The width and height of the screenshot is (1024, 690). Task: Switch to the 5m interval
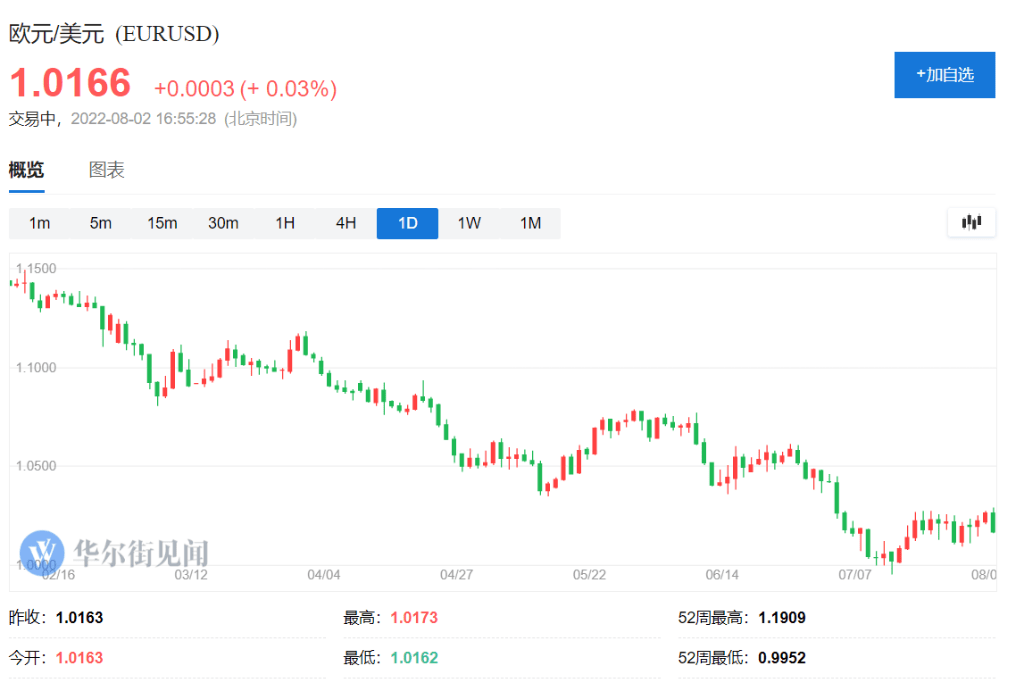[x=100, y=223]
